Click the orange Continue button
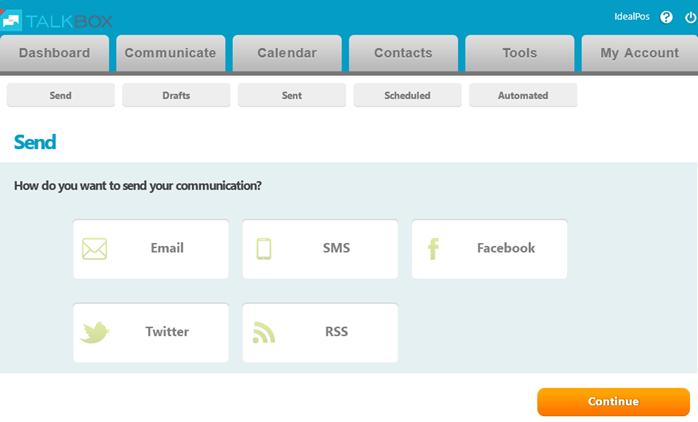 (613, 402)
